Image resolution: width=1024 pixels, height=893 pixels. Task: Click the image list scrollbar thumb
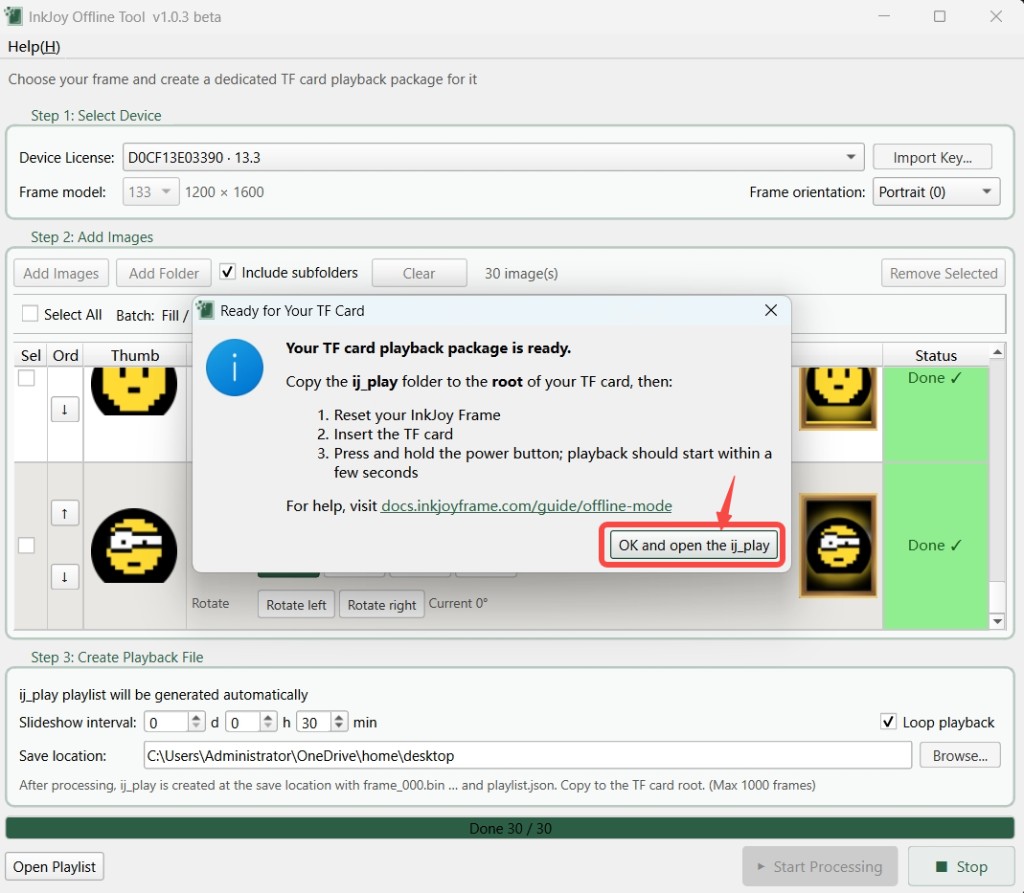click(997, 597)
